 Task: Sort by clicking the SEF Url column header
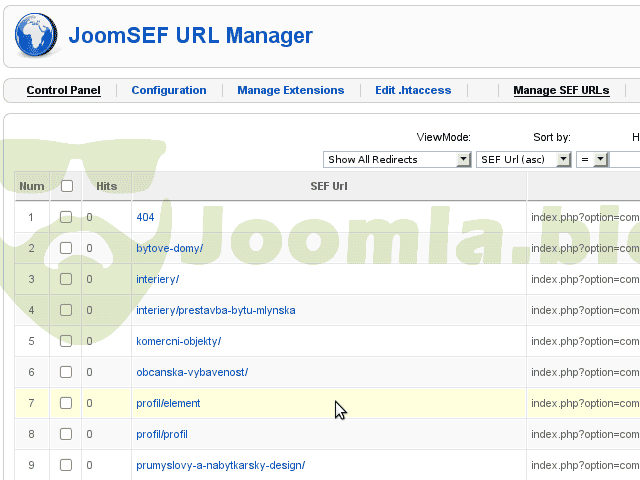(x=328, y=186)
